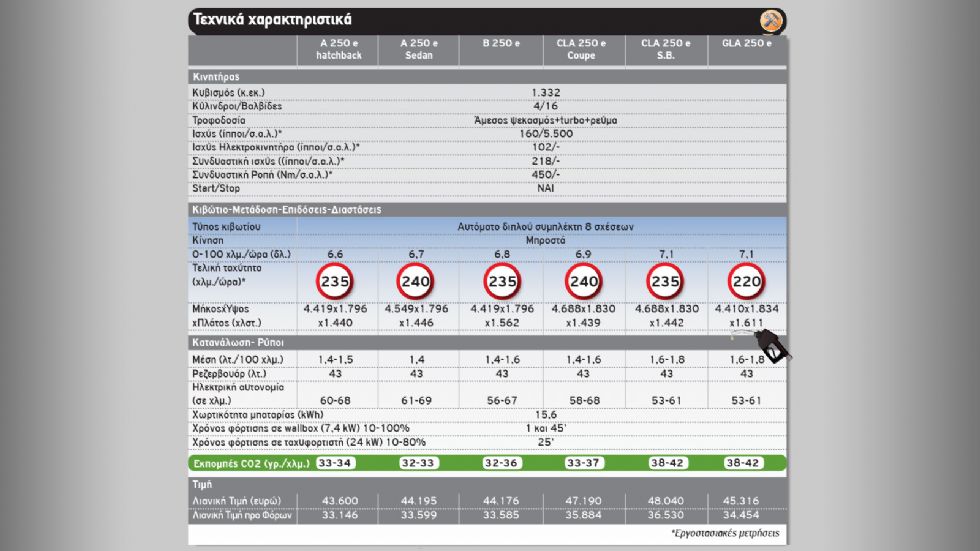Click the drive value 'Μπροστά'
This screenshot has height=551, width=980.
pos(546,241)
